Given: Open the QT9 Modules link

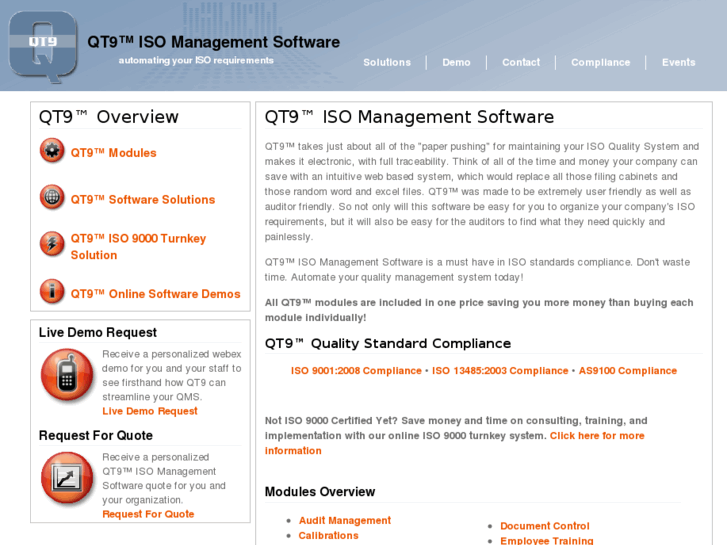Looking at the screenshot, I should (x=114, y=153).
